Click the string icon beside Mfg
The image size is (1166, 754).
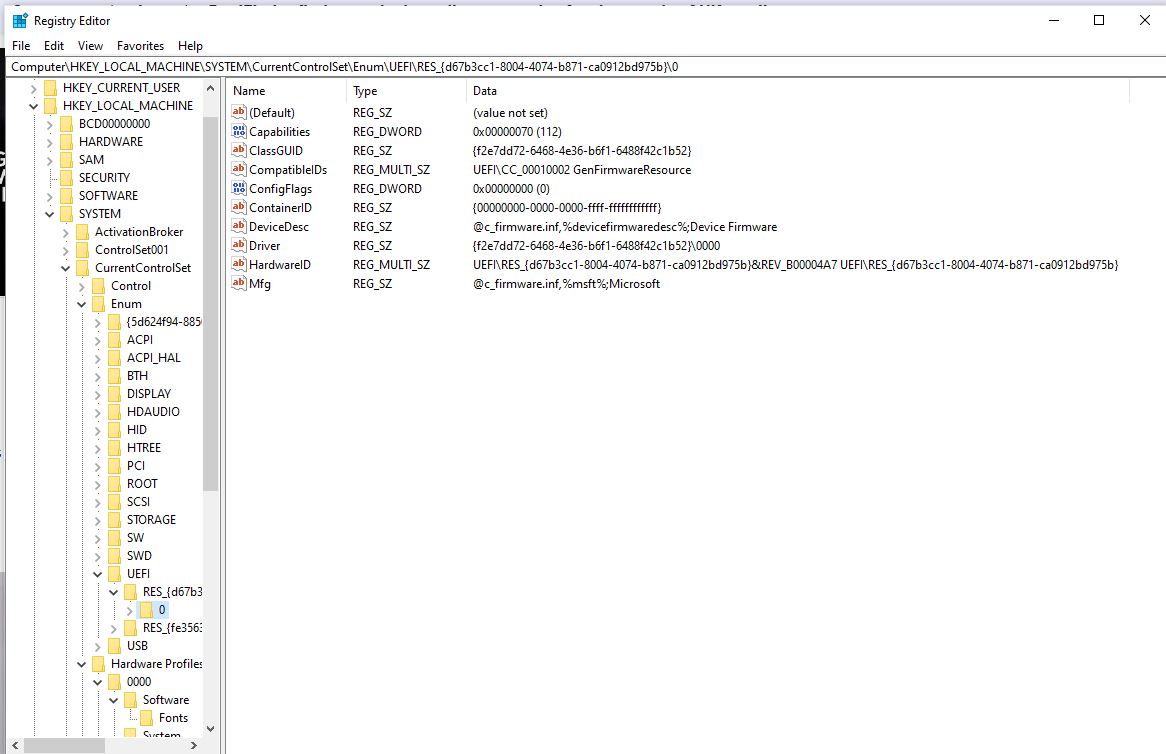point(239,283)
